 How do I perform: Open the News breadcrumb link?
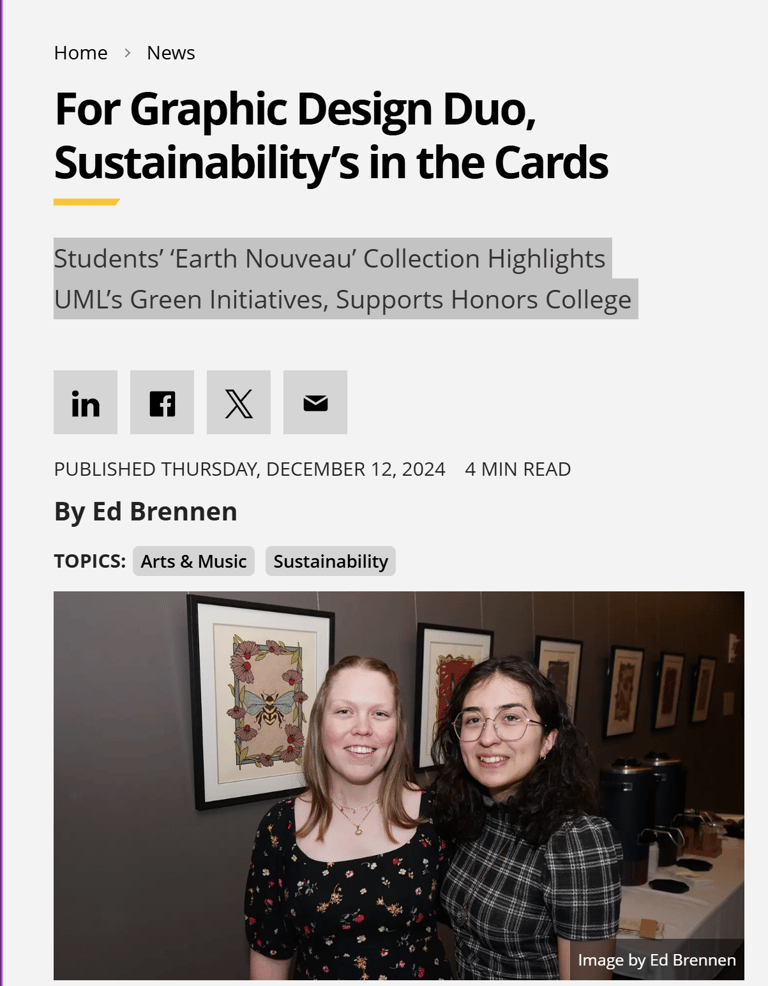171,53
